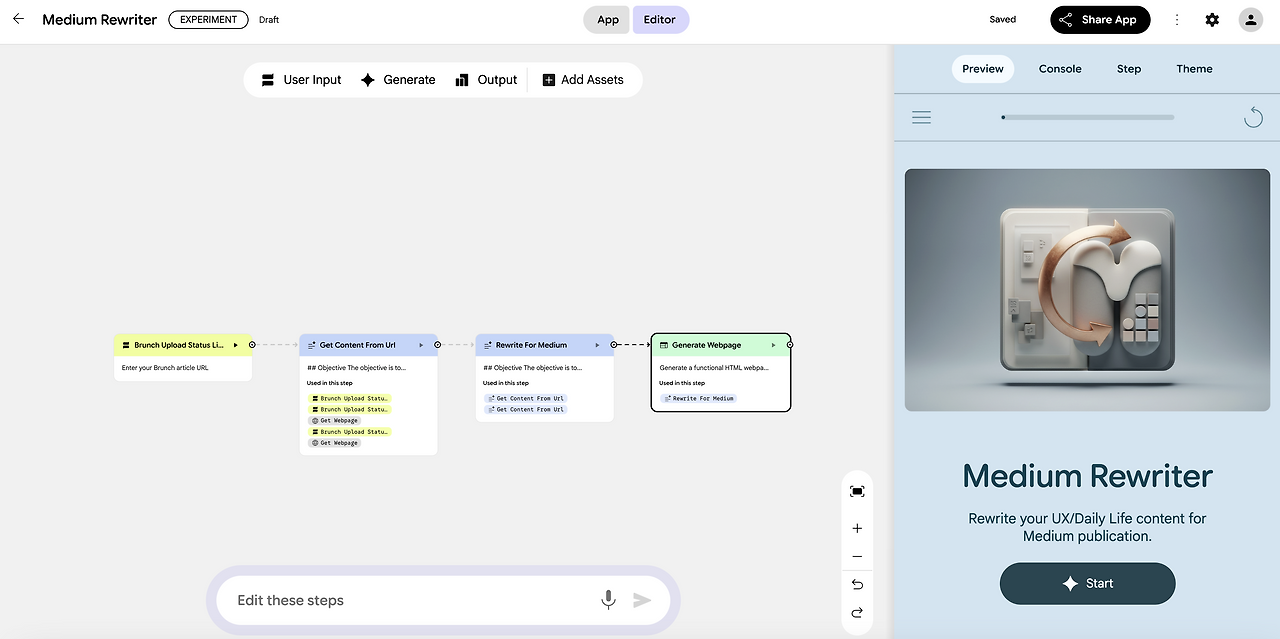
Task: Click the output port of Brunch Upload Status node
Action: point(252,345)
